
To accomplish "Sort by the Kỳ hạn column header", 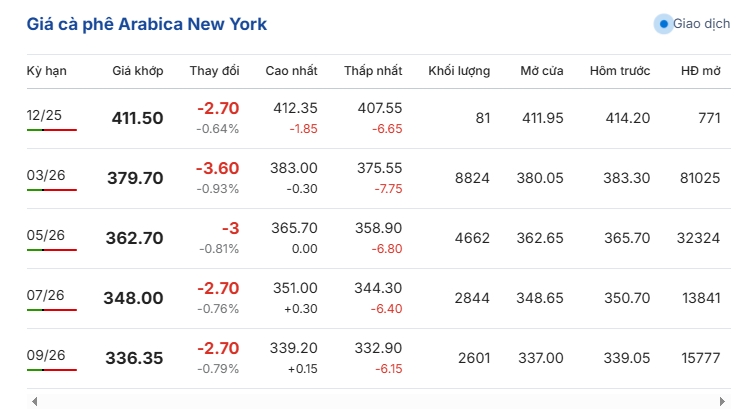I will pos(46,71).
